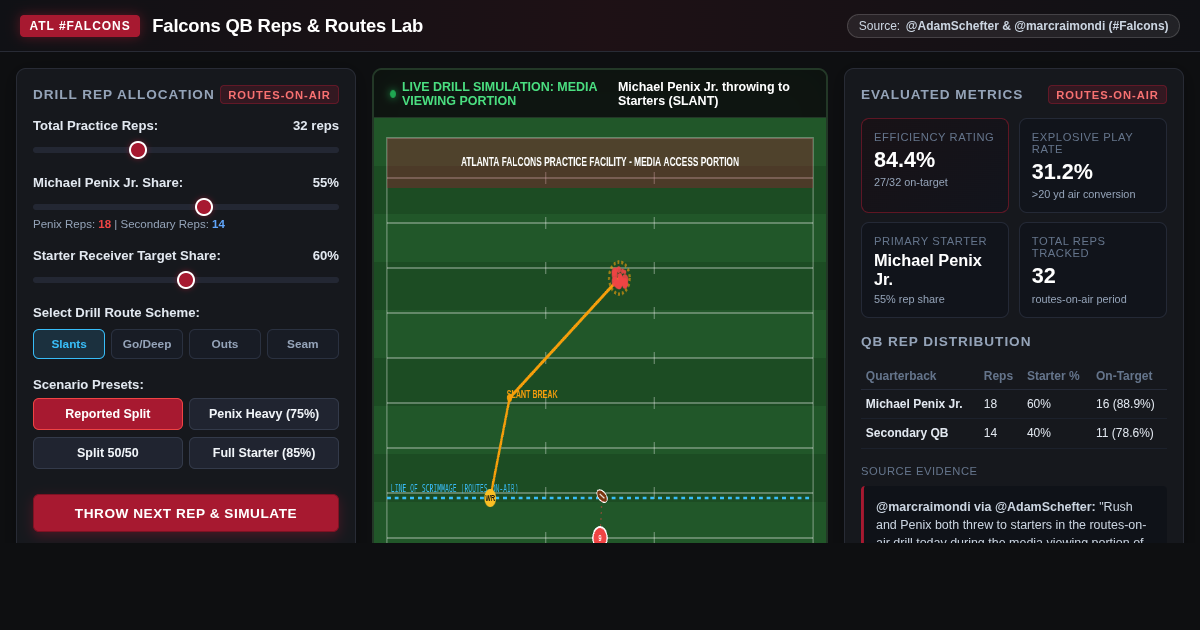Select the Secondary QB table row
The image size is (1200, 630).
(1014, 433)
